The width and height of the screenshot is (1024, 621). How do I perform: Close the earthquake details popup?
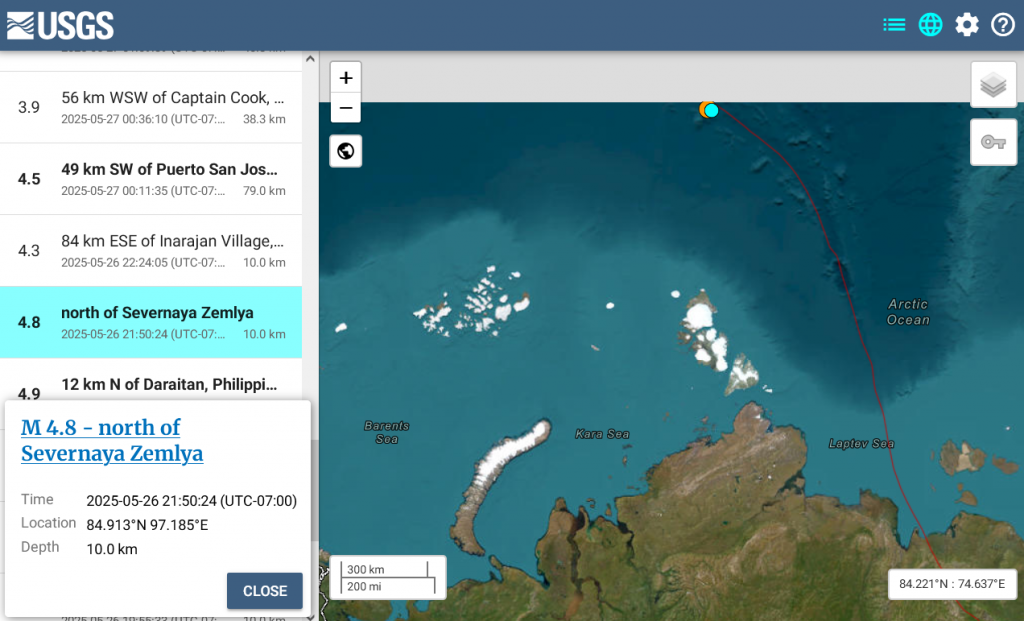point(264,590)
